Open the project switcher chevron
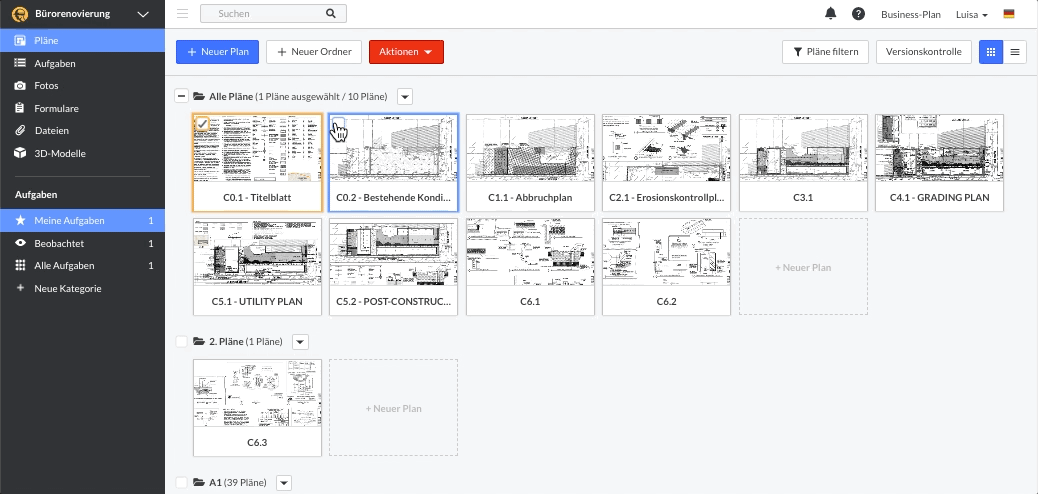Image resolution: width=1038 pixels, height=494 pixels. (143, 14)
